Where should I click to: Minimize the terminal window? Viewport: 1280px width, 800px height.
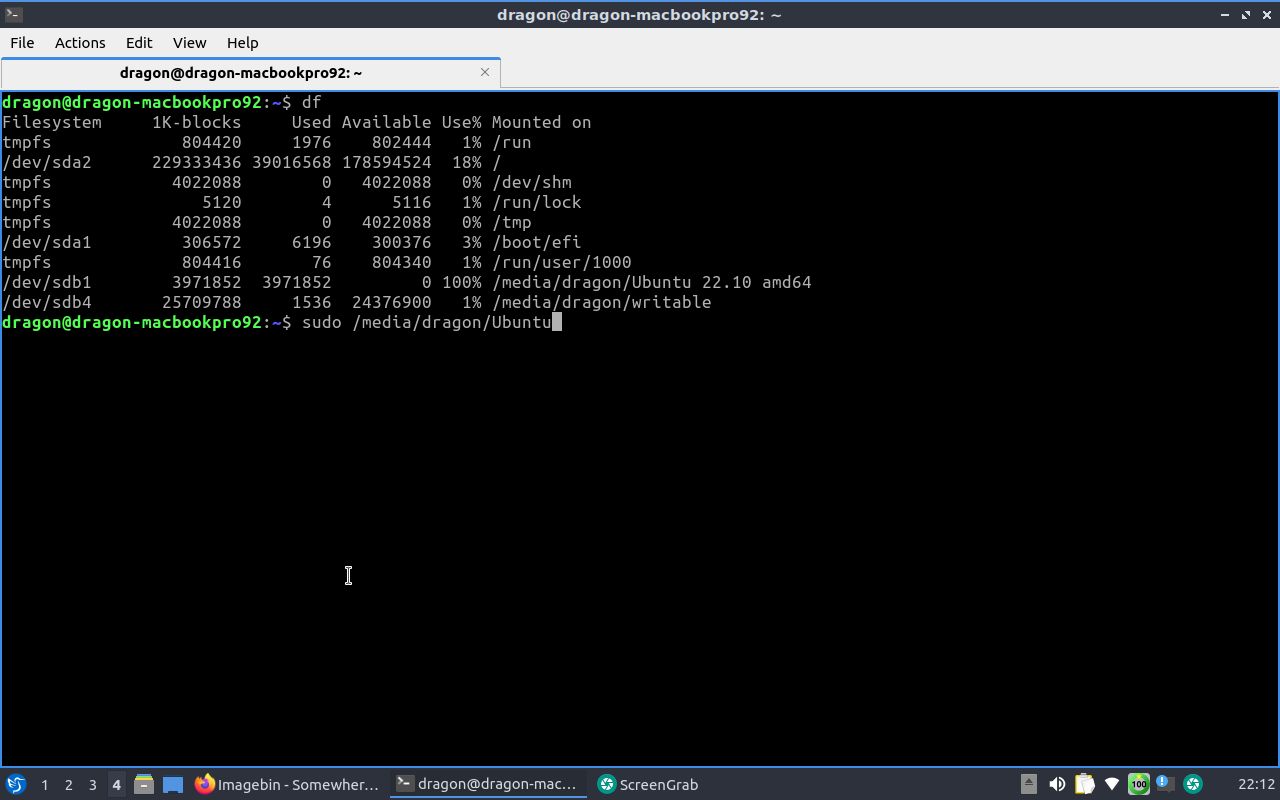click(1225, 15)
